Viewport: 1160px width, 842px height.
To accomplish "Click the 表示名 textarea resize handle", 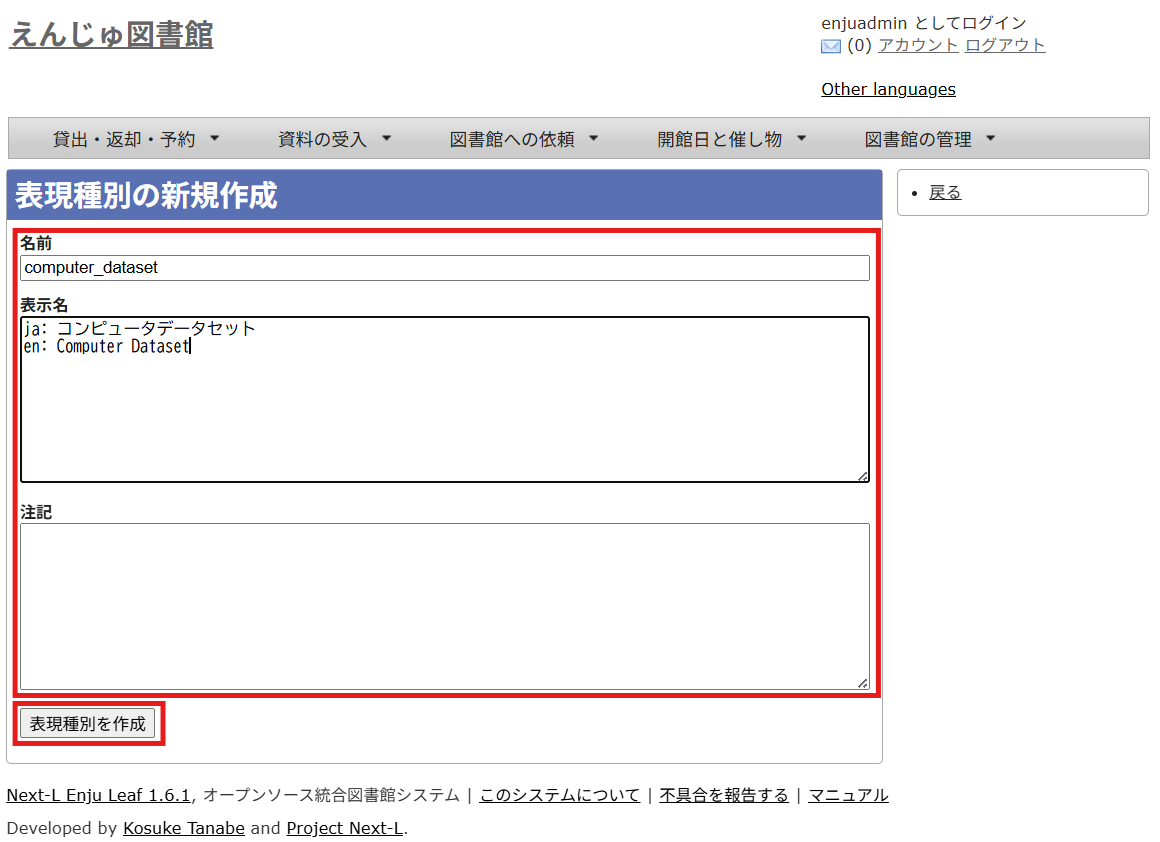I will click(x=863, y=476).
